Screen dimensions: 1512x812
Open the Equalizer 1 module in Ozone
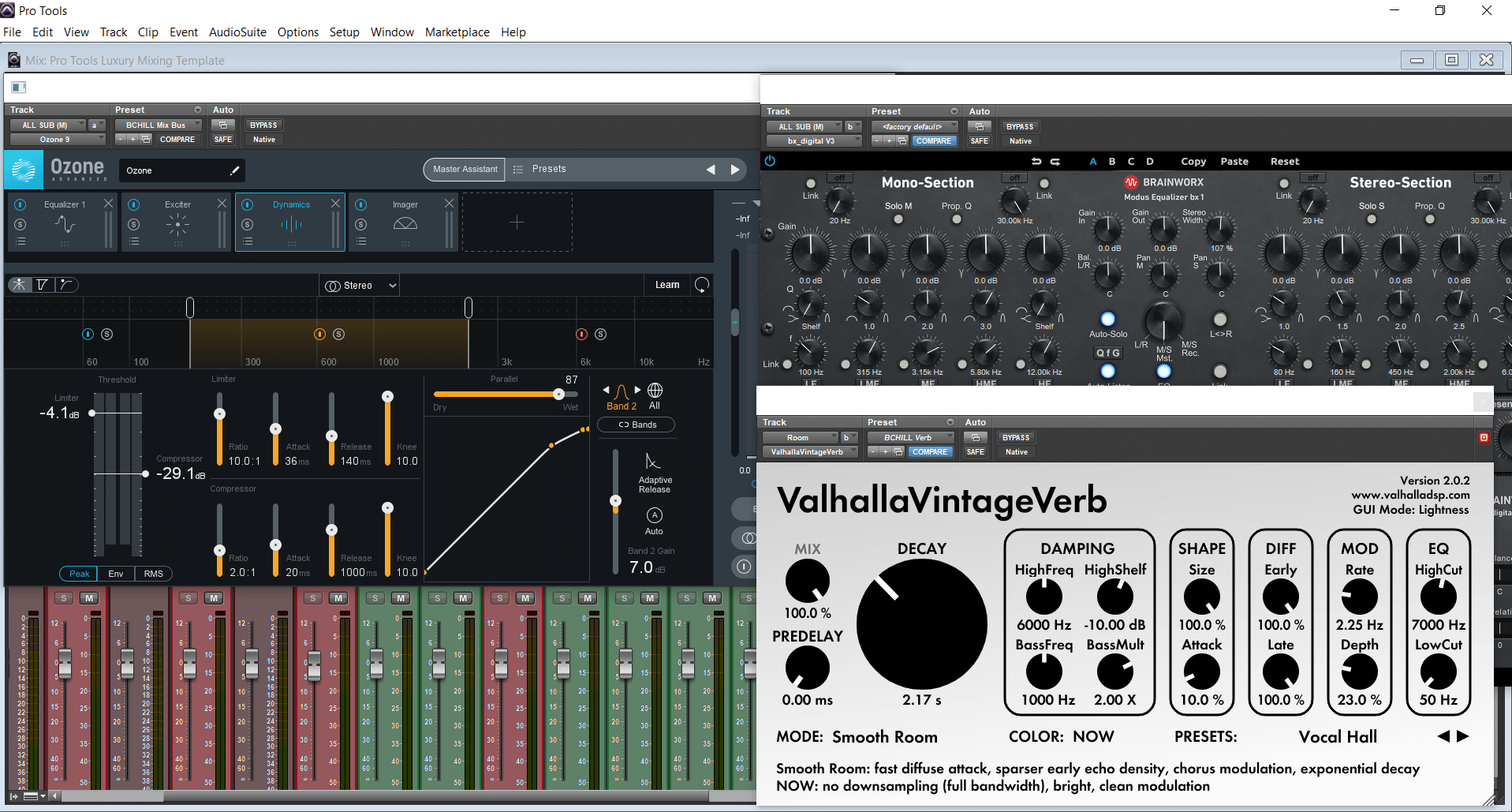[65, 223]
